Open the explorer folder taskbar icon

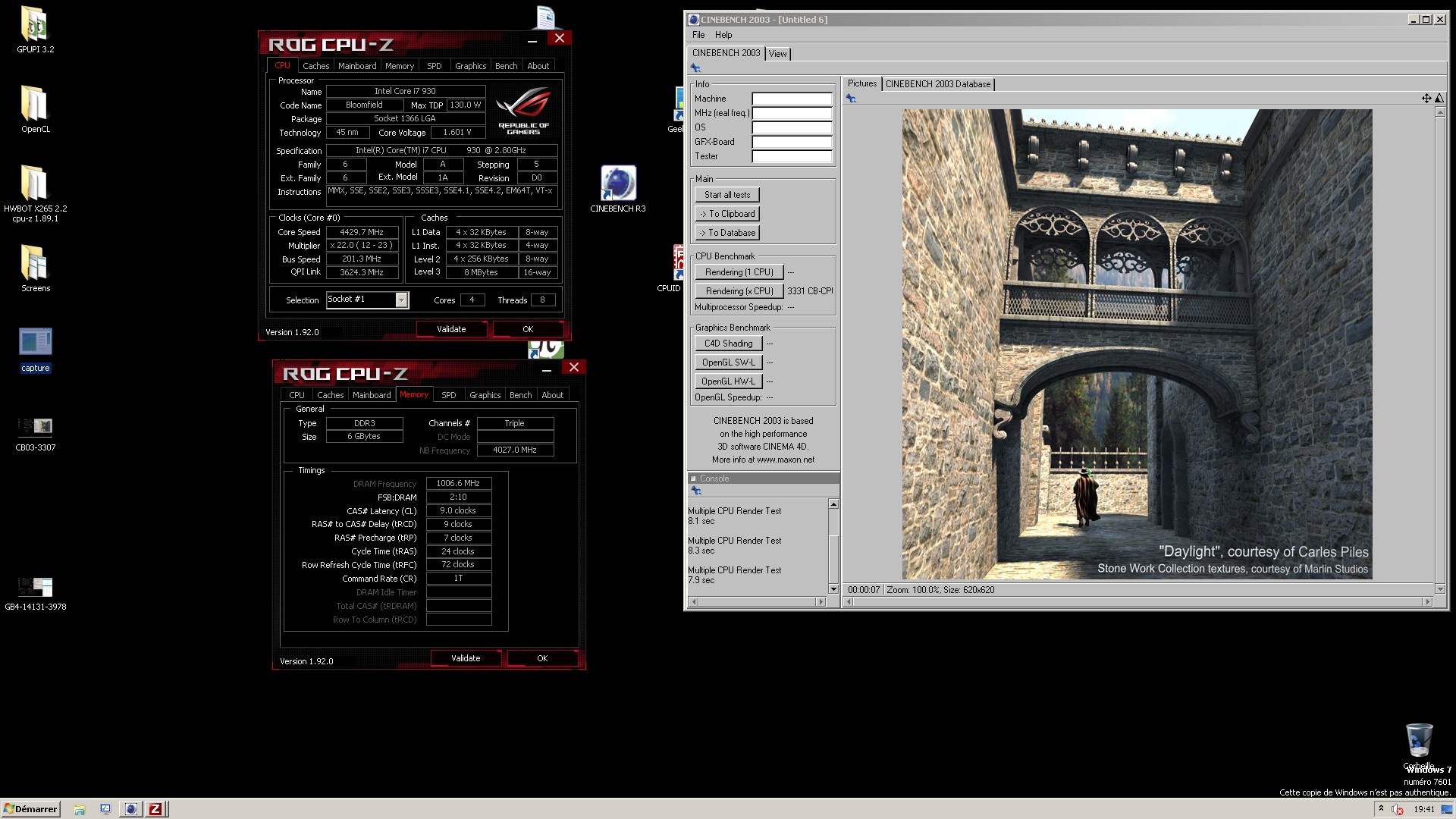tap(80, 809)
